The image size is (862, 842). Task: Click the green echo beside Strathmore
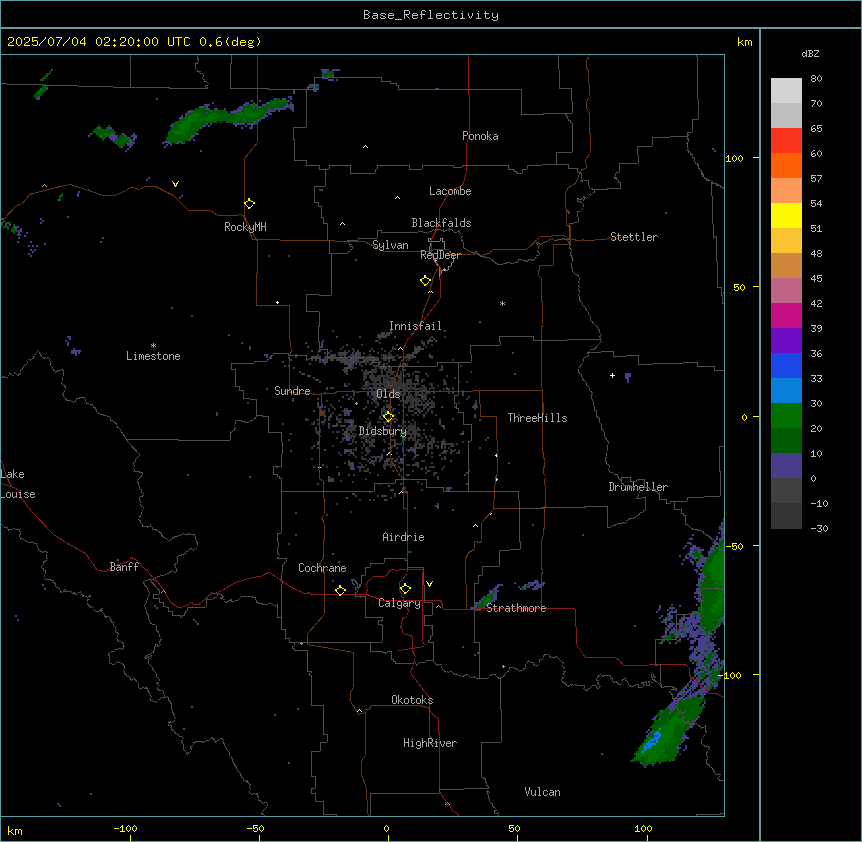coord(487,597)
